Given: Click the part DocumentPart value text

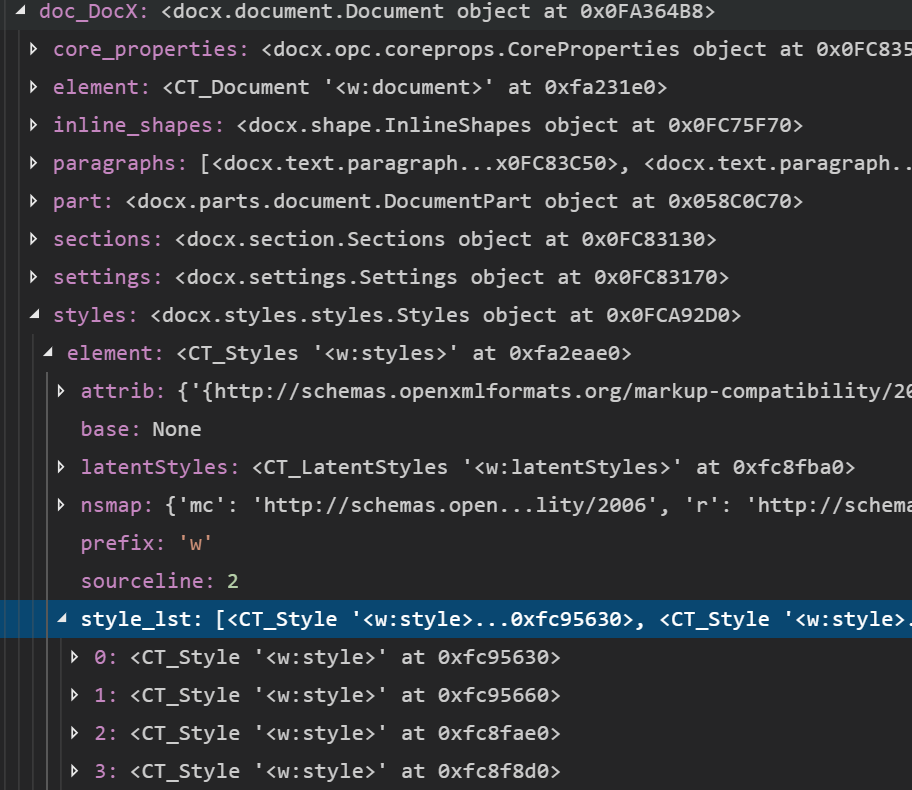Looking at the screenshot, I should click(464, 202).
